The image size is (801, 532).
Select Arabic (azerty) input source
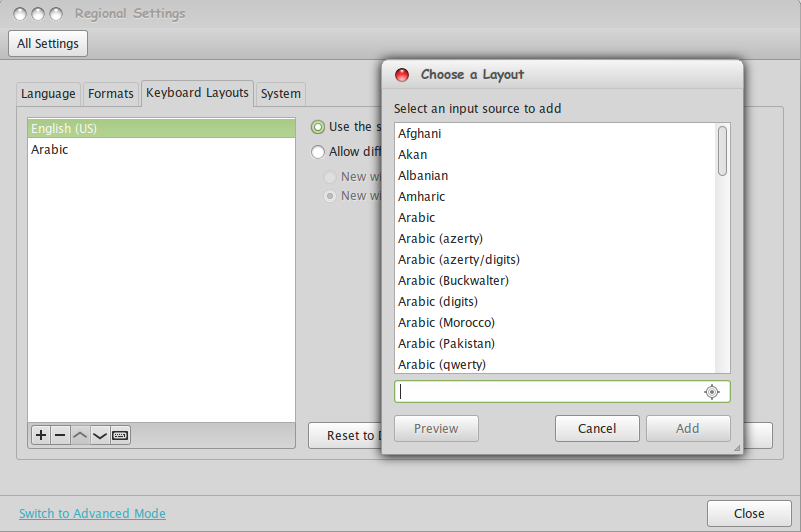555,239
